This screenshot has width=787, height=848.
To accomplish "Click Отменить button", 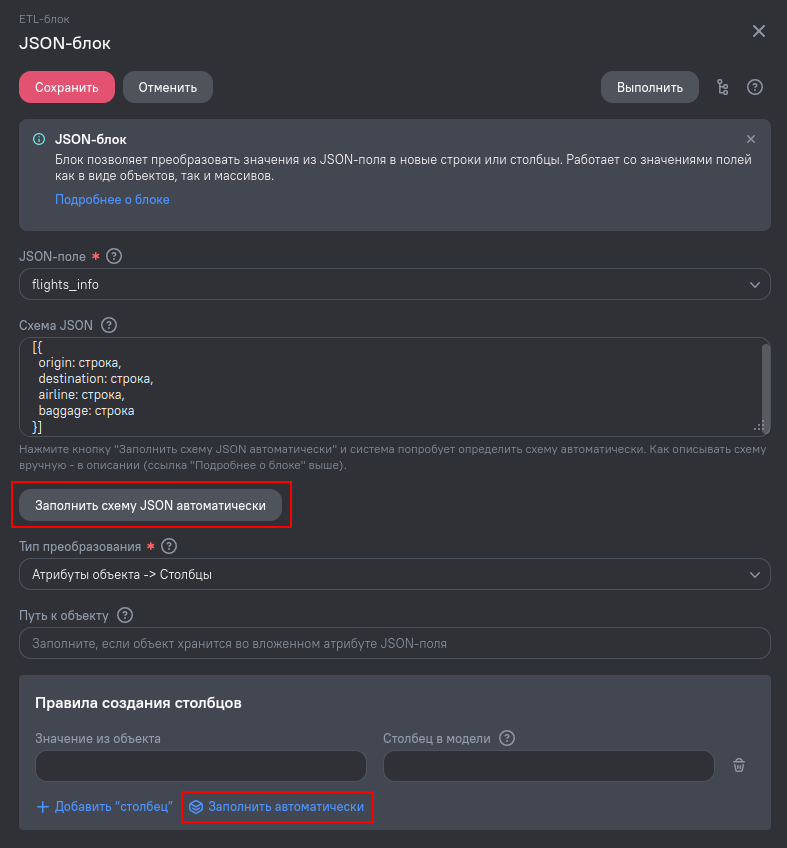I will tap(168, 87).
